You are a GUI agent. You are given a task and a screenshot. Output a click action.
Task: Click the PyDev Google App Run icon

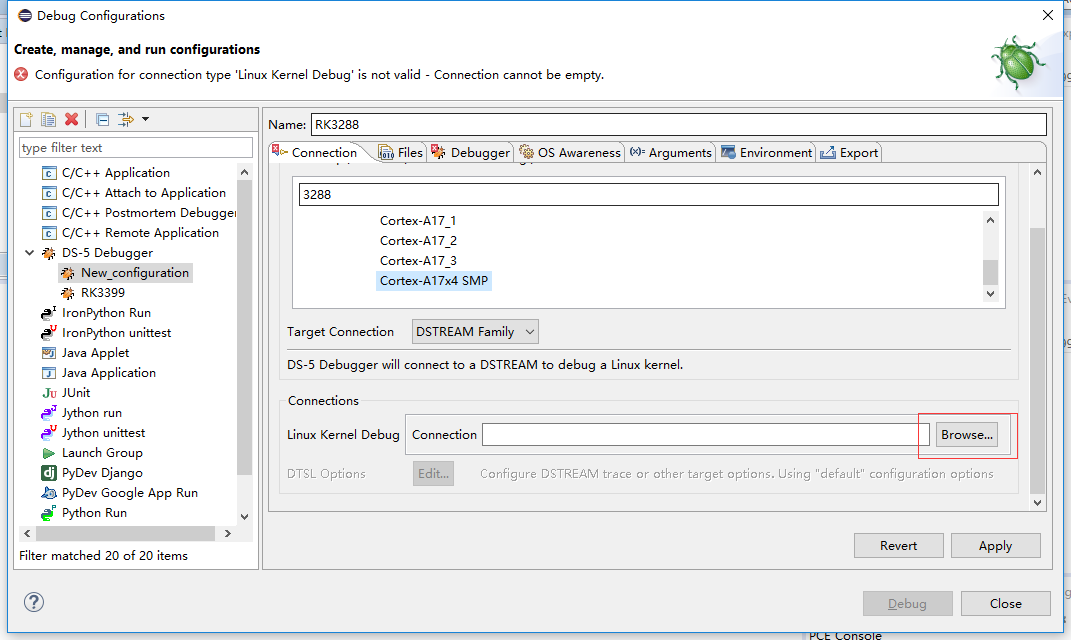(48, 492)
